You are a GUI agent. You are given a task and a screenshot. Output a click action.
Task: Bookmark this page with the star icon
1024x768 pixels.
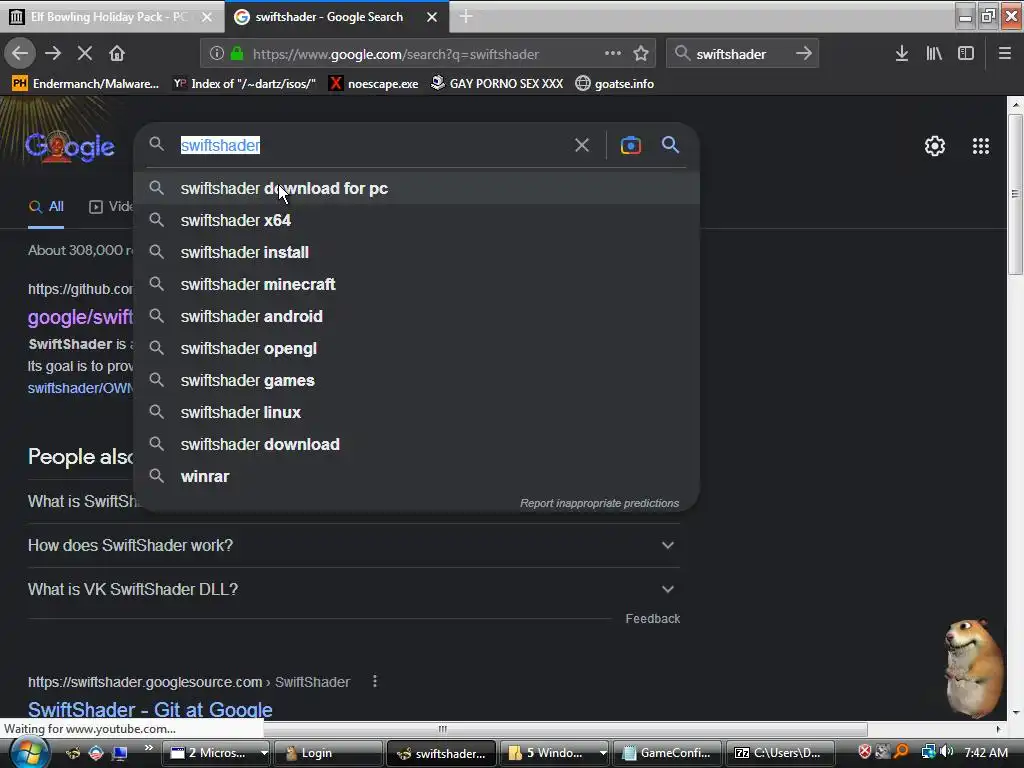pyautogui.click(x=641, y=54)
